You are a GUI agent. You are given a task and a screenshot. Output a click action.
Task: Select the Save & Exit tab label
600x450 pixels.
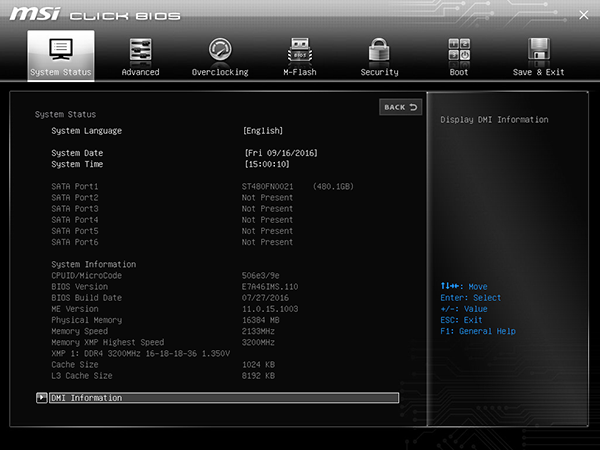538,72
